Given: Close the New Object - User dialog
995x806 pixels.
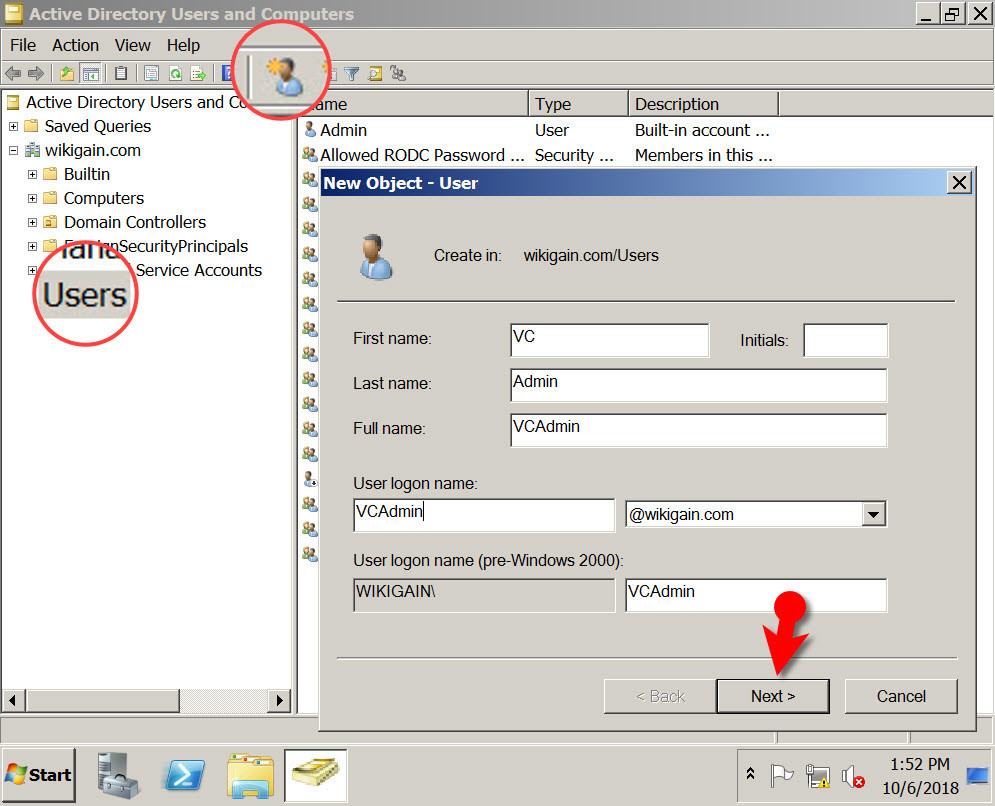Looking at the screenshot, I should click(959, 183).
